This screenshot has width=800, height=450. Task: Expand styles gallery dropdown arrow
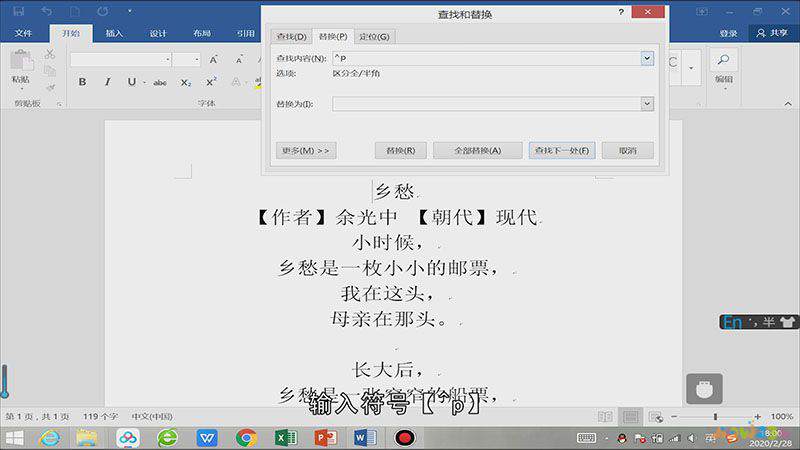coord(691,68)
